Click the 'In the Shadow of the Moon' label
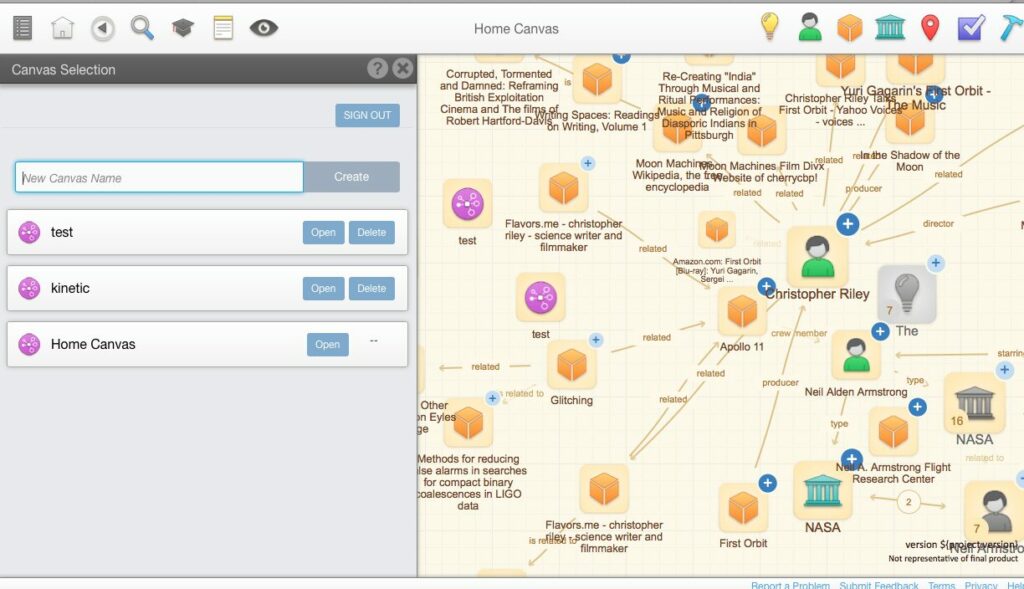Image resolution: width=1024 pixels, height=589 pixels. [910, 161]
